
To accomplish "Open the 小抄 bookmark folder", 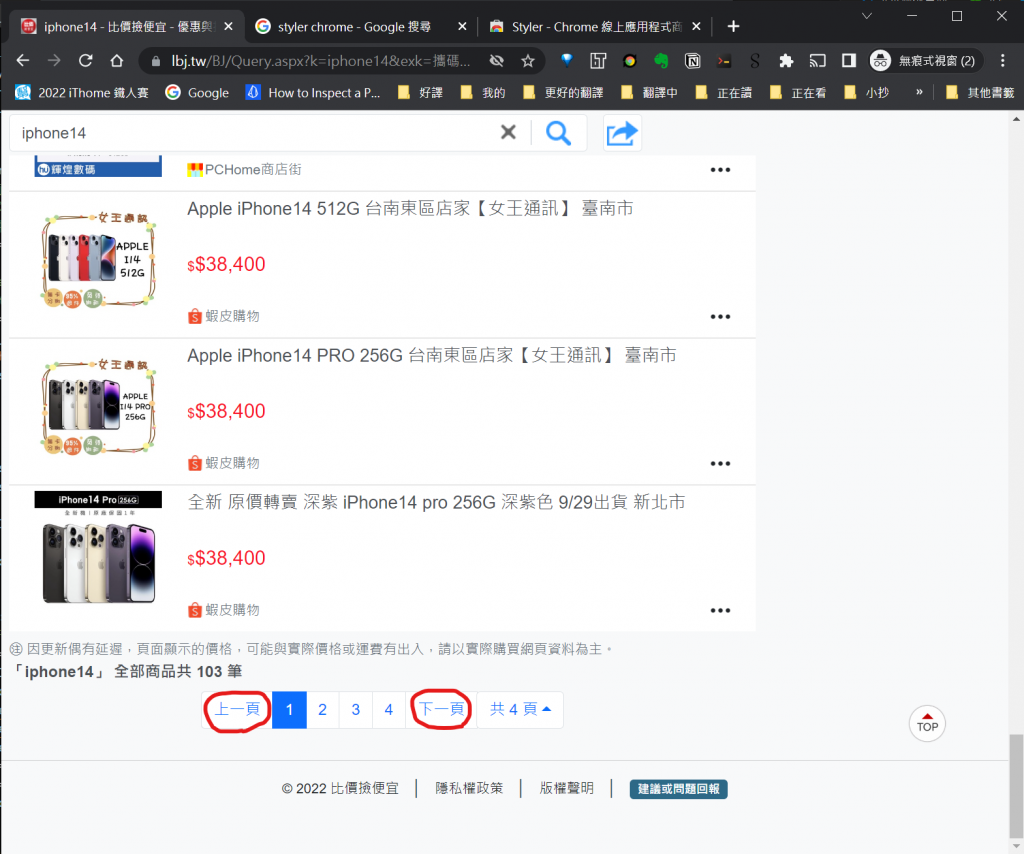I will pos(867,93).
